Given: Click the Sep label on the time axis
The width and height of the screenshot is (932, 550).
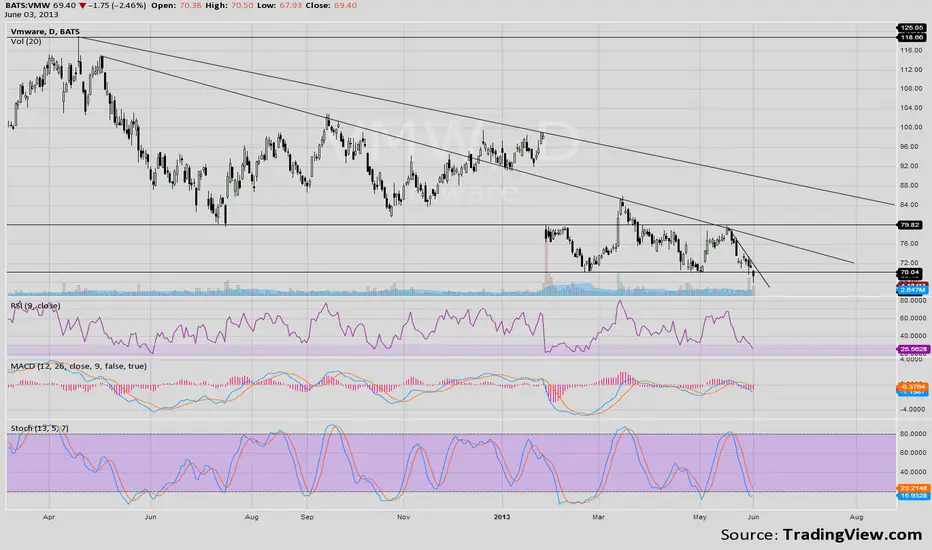Looking at the screenshot, I should 307,517.
